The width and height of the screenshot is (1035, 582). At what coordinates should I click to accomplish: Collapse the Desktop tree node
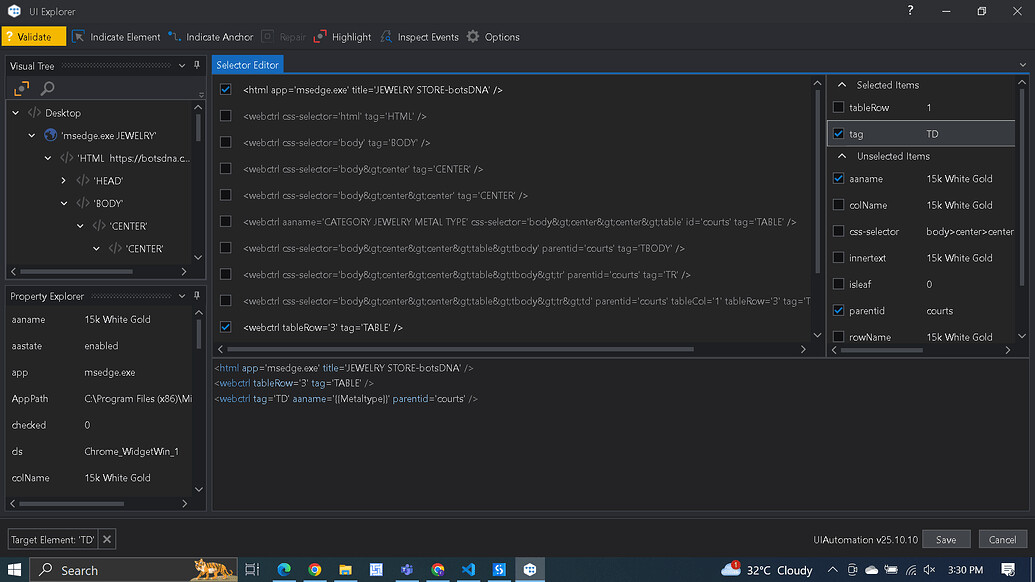[x=16, y=113]
